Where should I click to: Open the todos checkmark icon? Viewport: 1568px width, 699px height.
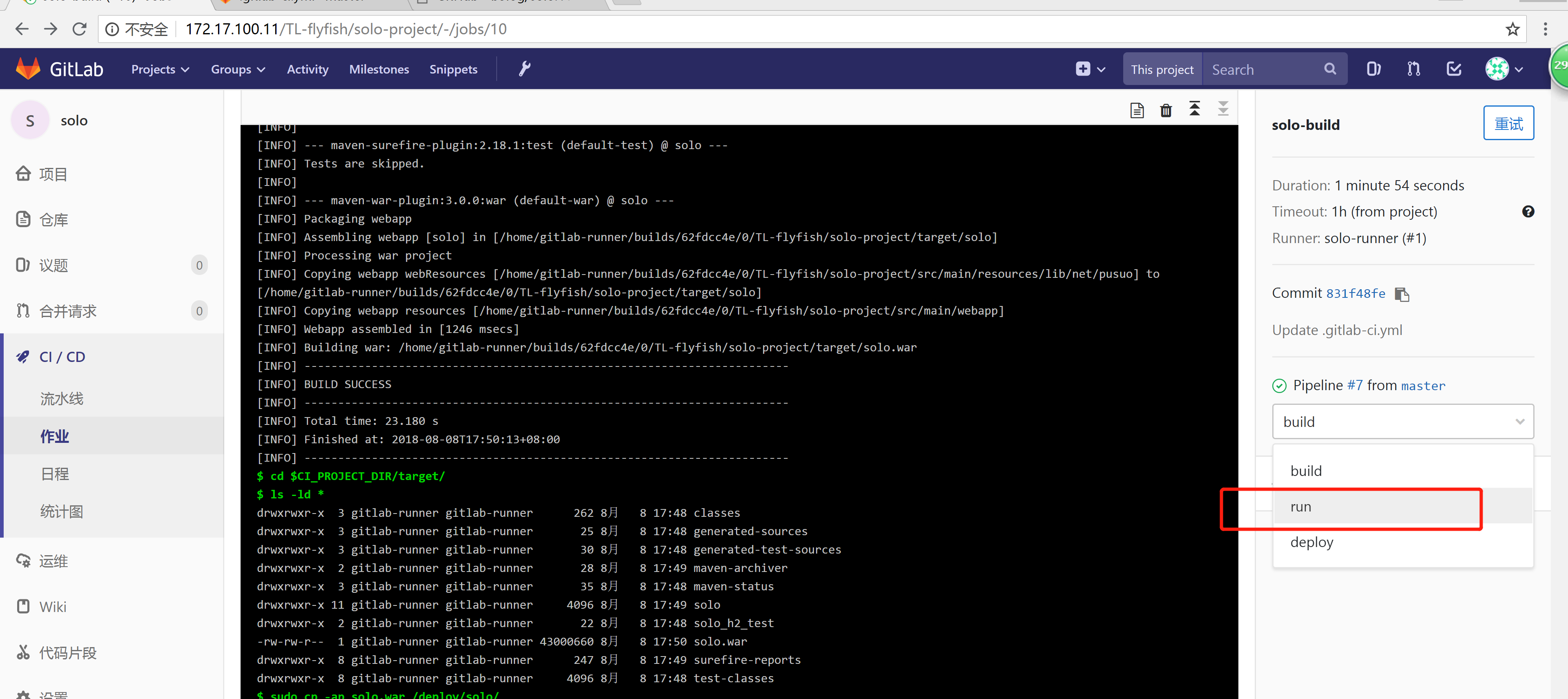[1454, 69]
